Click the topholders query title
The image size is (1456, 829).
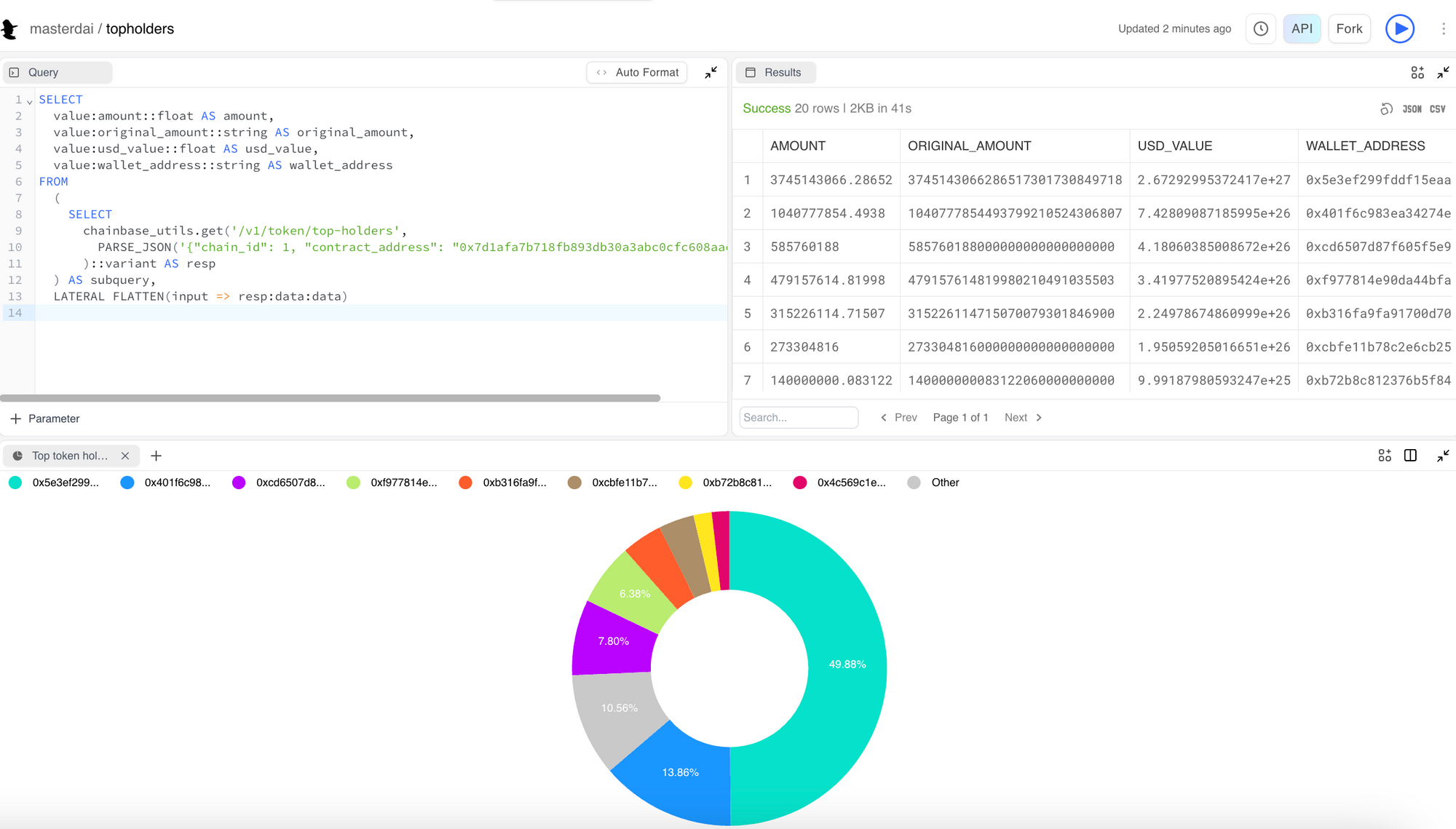click(140, 29)
